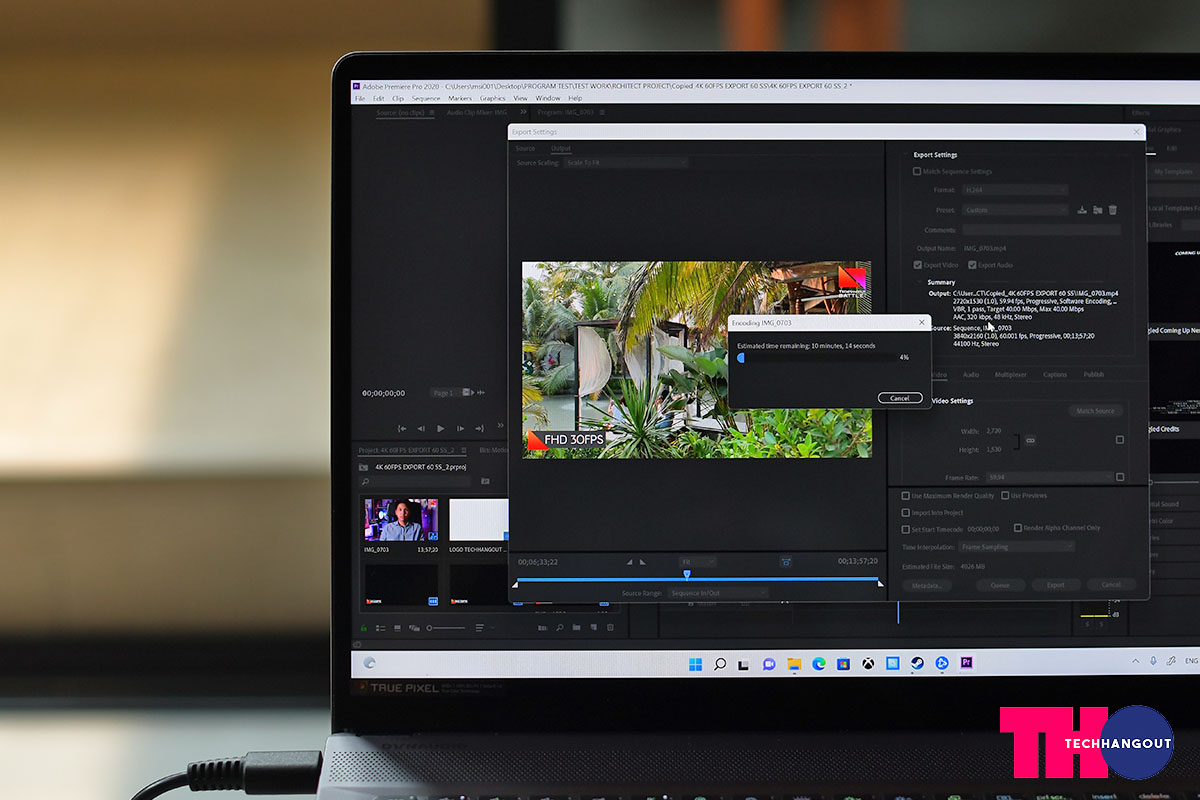
Task: Enable Use Previews checkbox
Action: pos(1004,496)
